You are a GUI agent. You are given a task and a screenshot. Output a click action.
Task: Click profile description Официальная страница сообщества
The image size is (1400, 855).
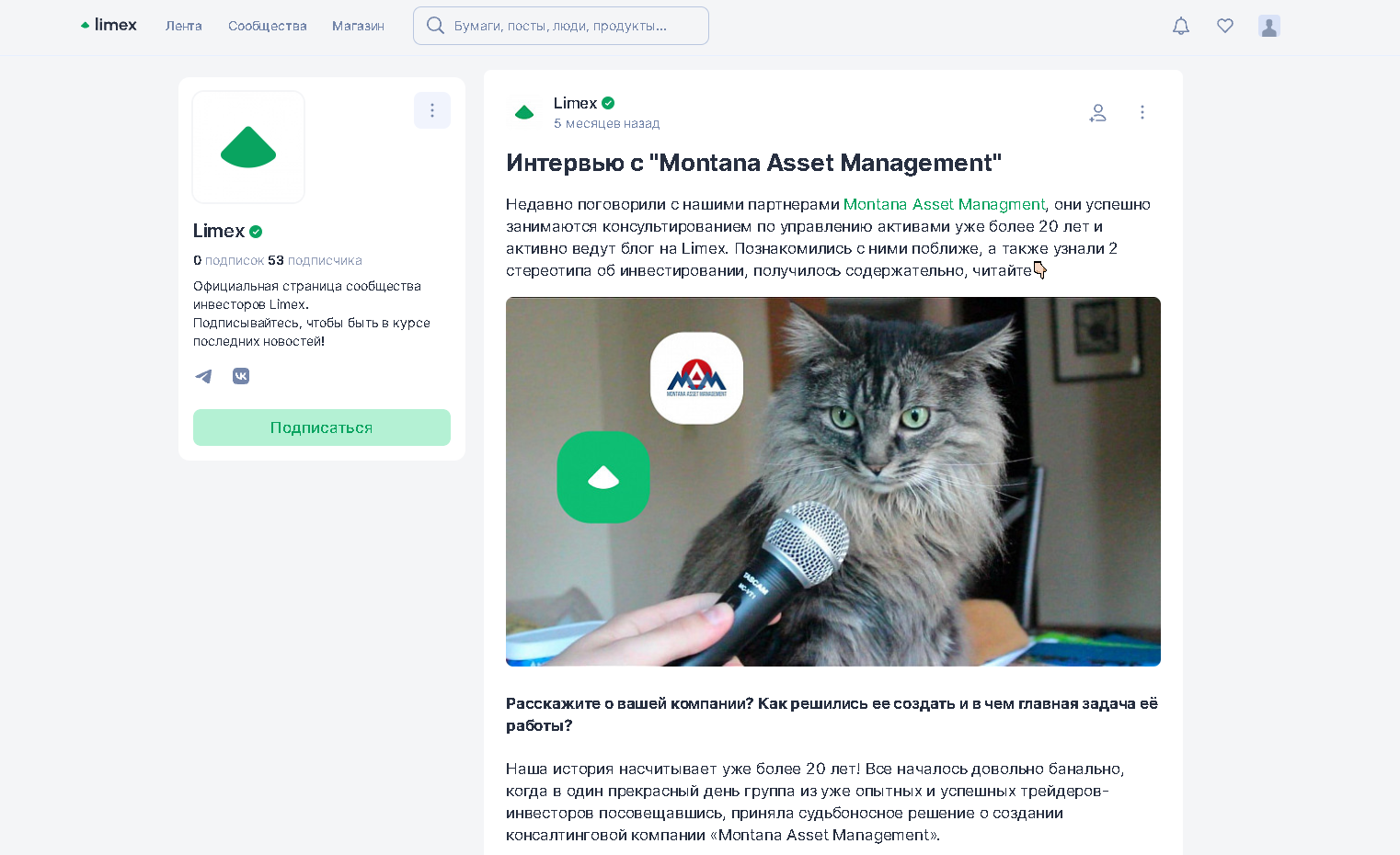point(312,313)
